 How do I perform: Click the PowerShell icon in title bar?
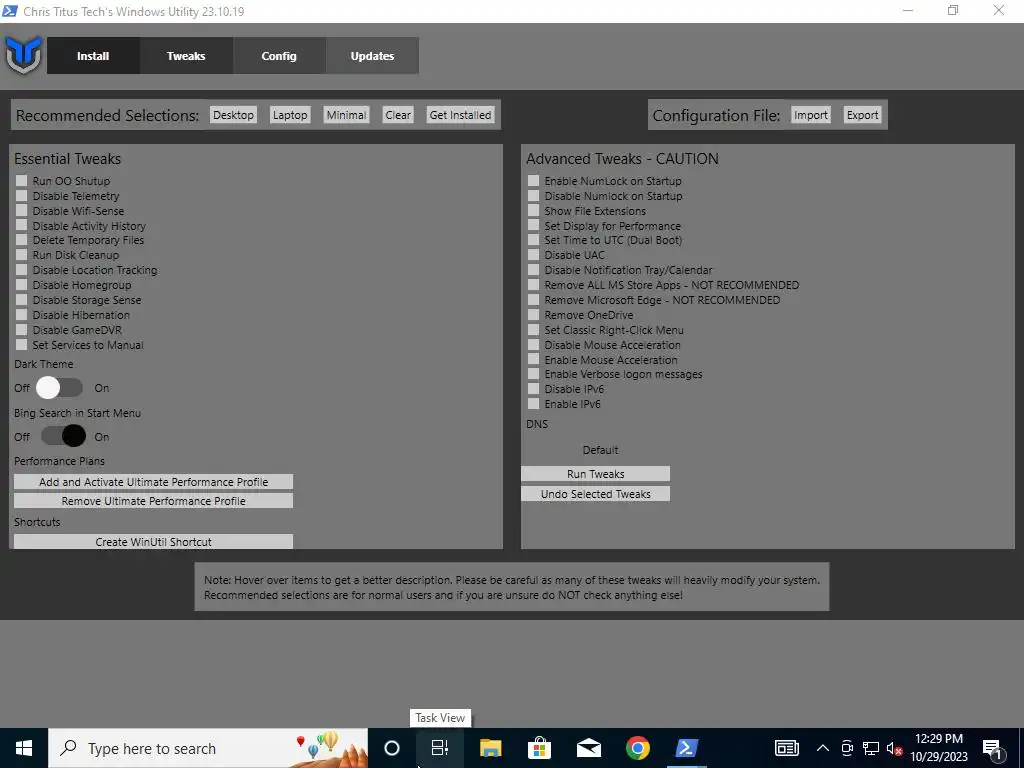(10, 11)
